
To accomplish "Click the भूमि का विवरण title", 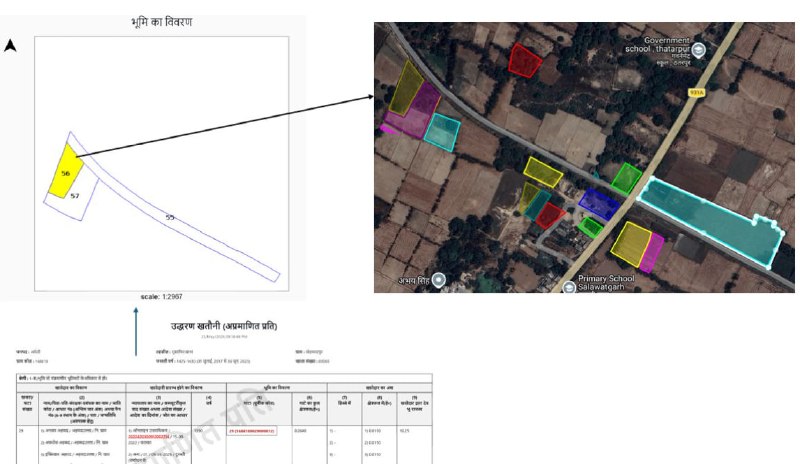I will point(162,22).
